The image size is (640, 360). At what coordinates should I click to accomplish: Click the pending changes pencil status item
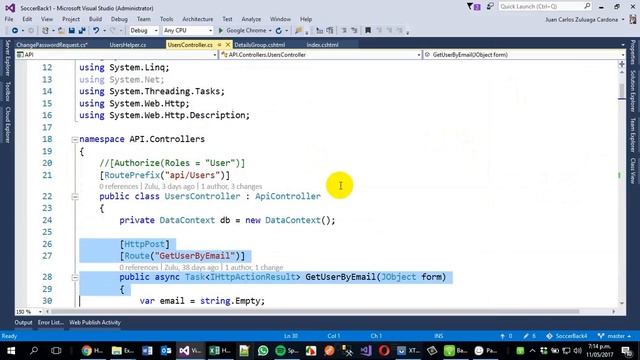pos(530,336)
